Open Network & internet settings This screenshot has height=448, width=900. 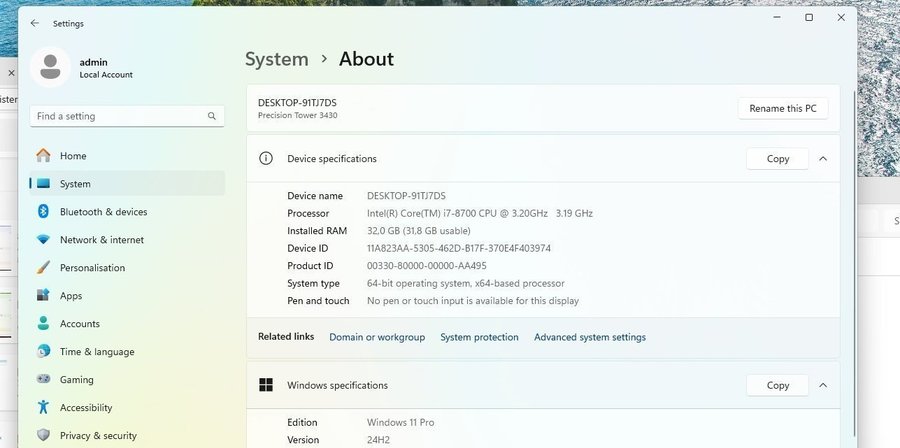[101, 240]
